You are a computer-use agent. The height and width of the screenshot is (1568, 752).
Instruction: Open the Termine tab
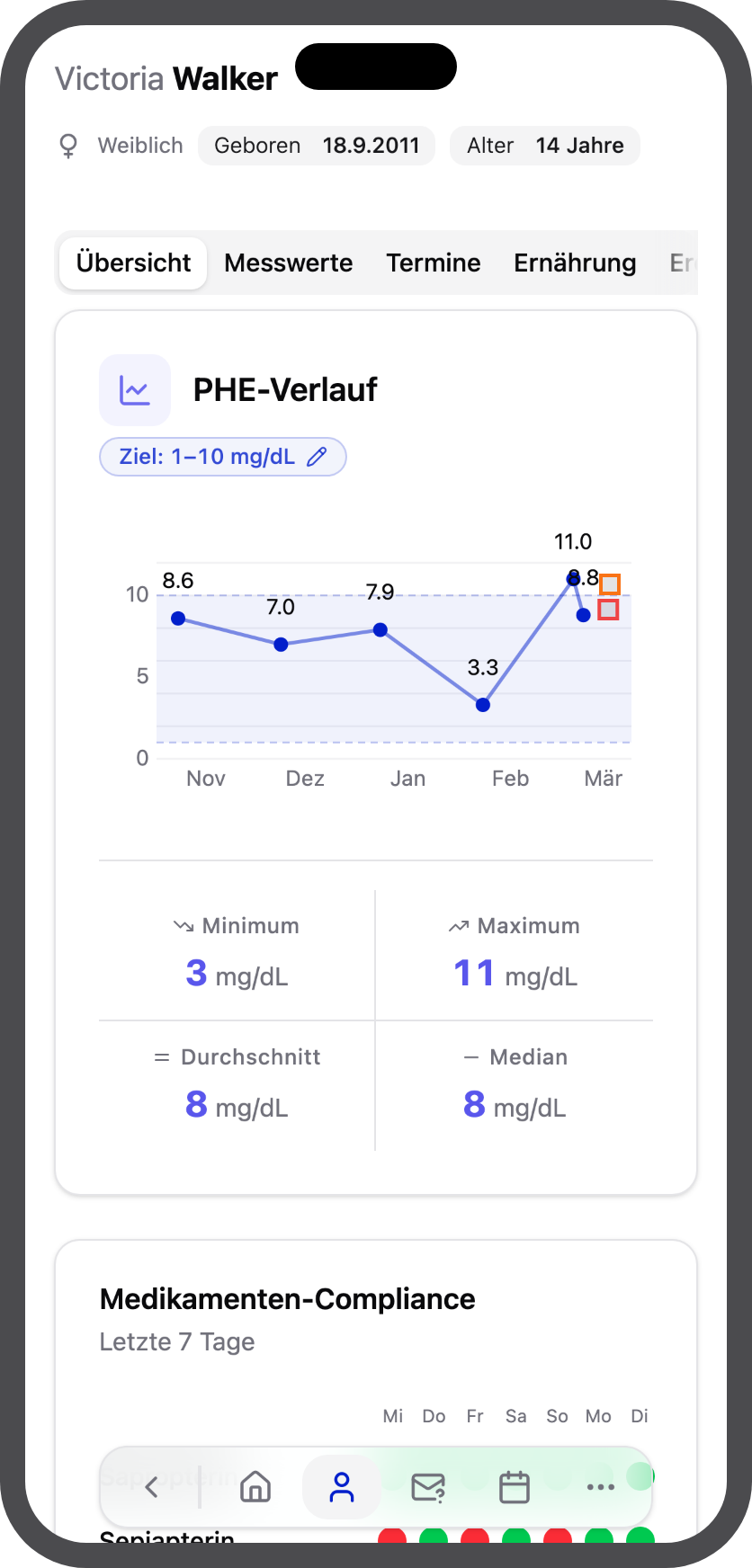point(434,263)
